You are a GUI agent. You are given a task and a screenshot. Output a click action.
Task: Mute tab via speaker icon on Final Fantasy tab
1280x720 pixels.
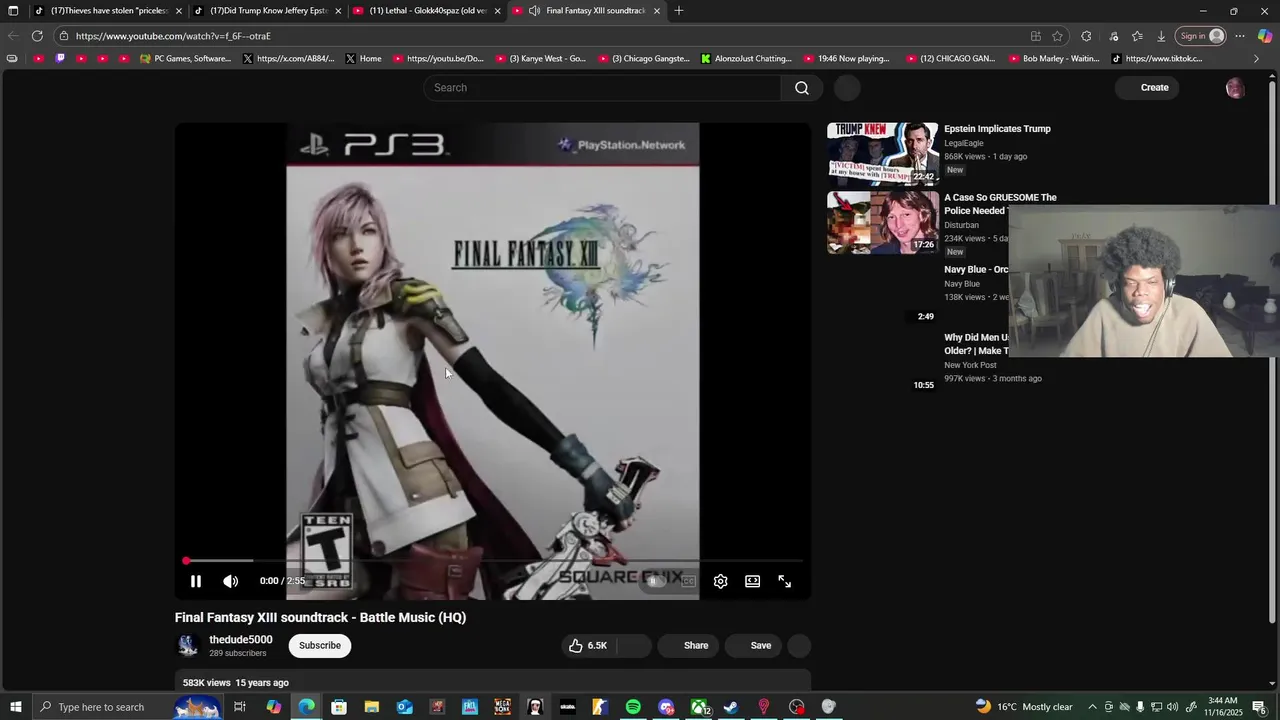[x=535, y=11]
